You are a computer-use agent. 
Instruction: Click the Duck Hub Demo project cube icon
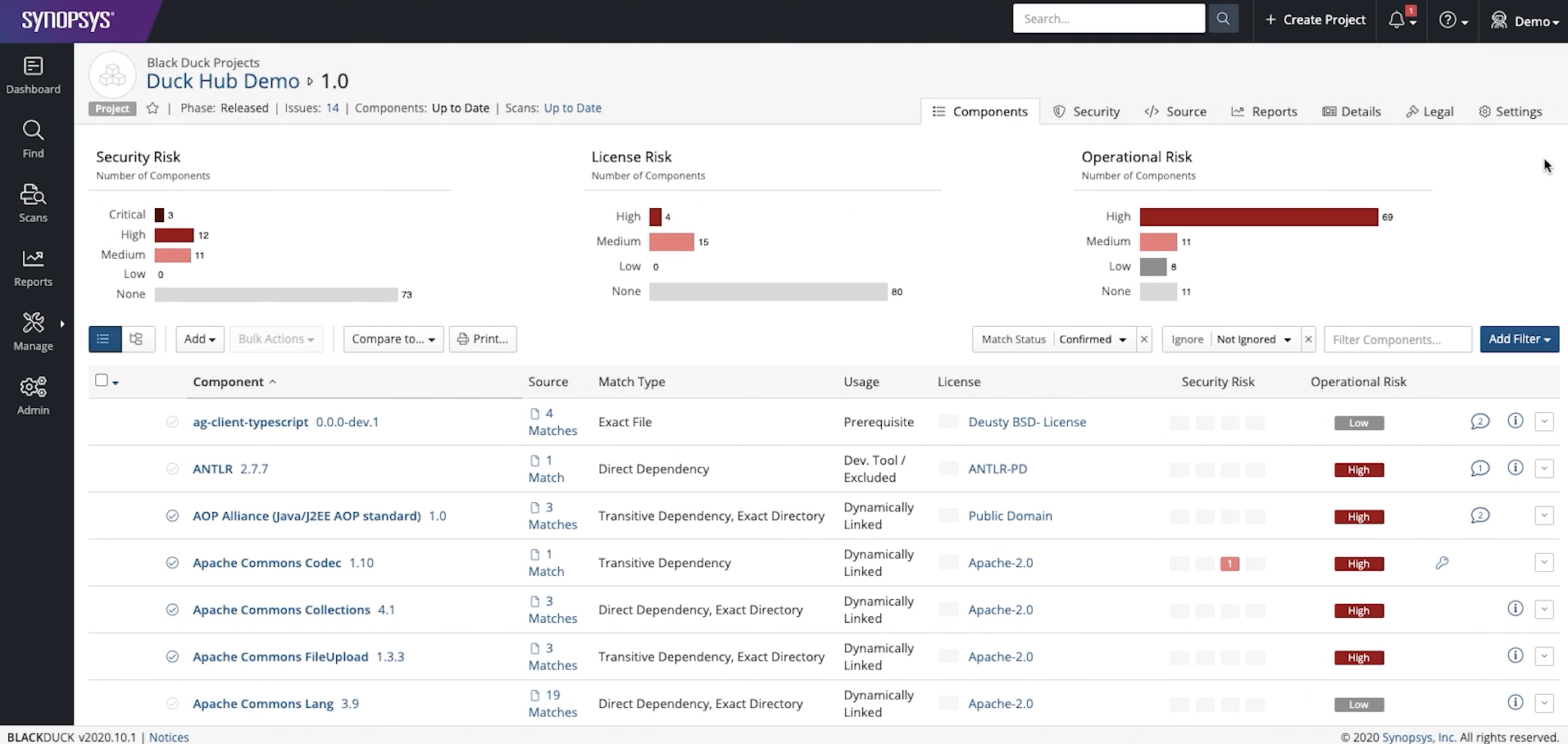pyautogui.click(x=112, y=75)
